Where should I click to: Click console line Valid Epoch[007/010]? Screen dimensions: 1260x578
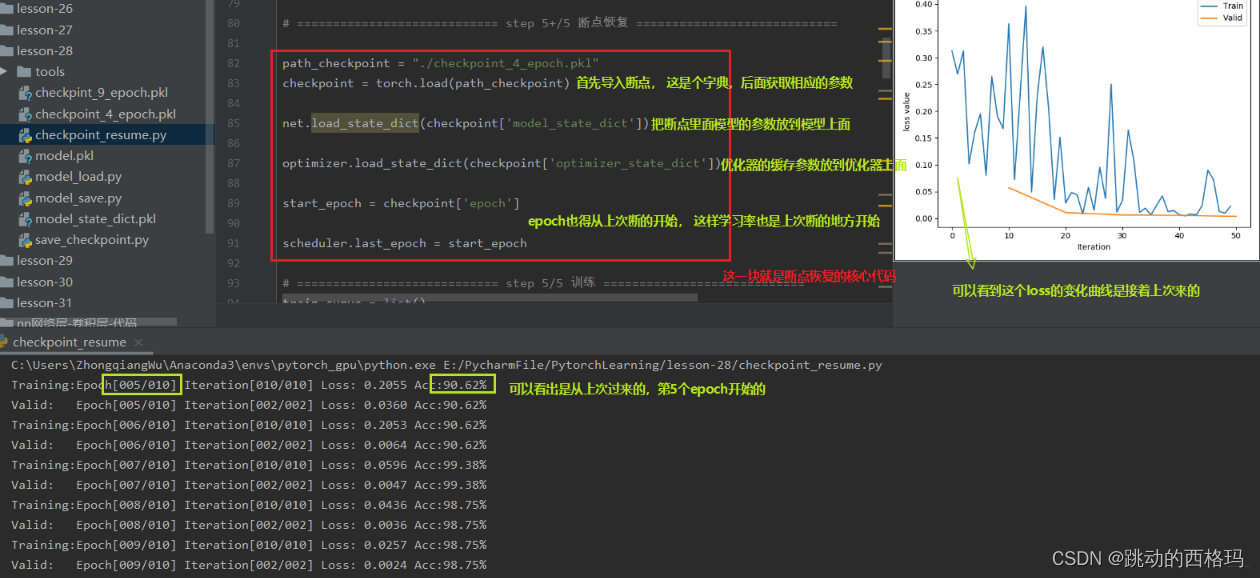click(249, 485)
